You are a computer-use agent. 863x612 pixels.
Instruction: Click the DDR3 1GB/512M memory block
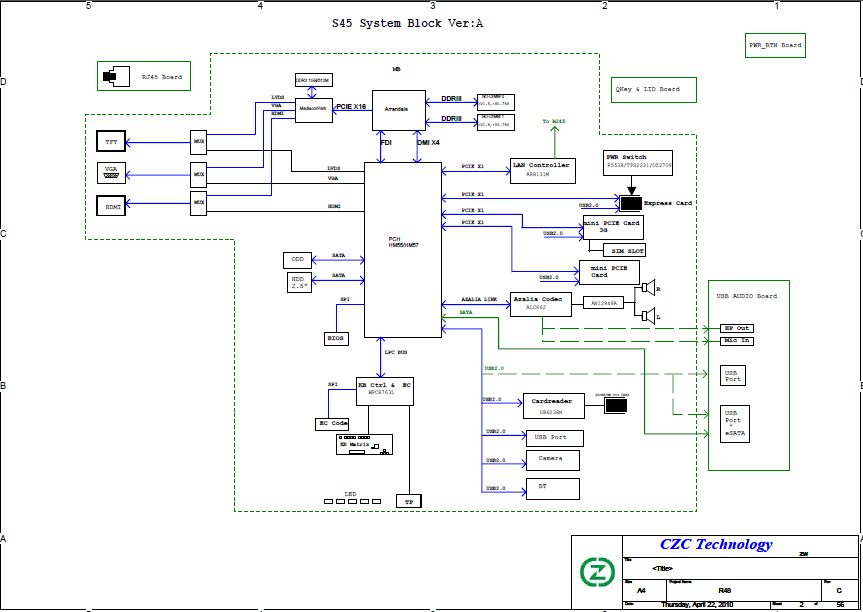[314, 80]
